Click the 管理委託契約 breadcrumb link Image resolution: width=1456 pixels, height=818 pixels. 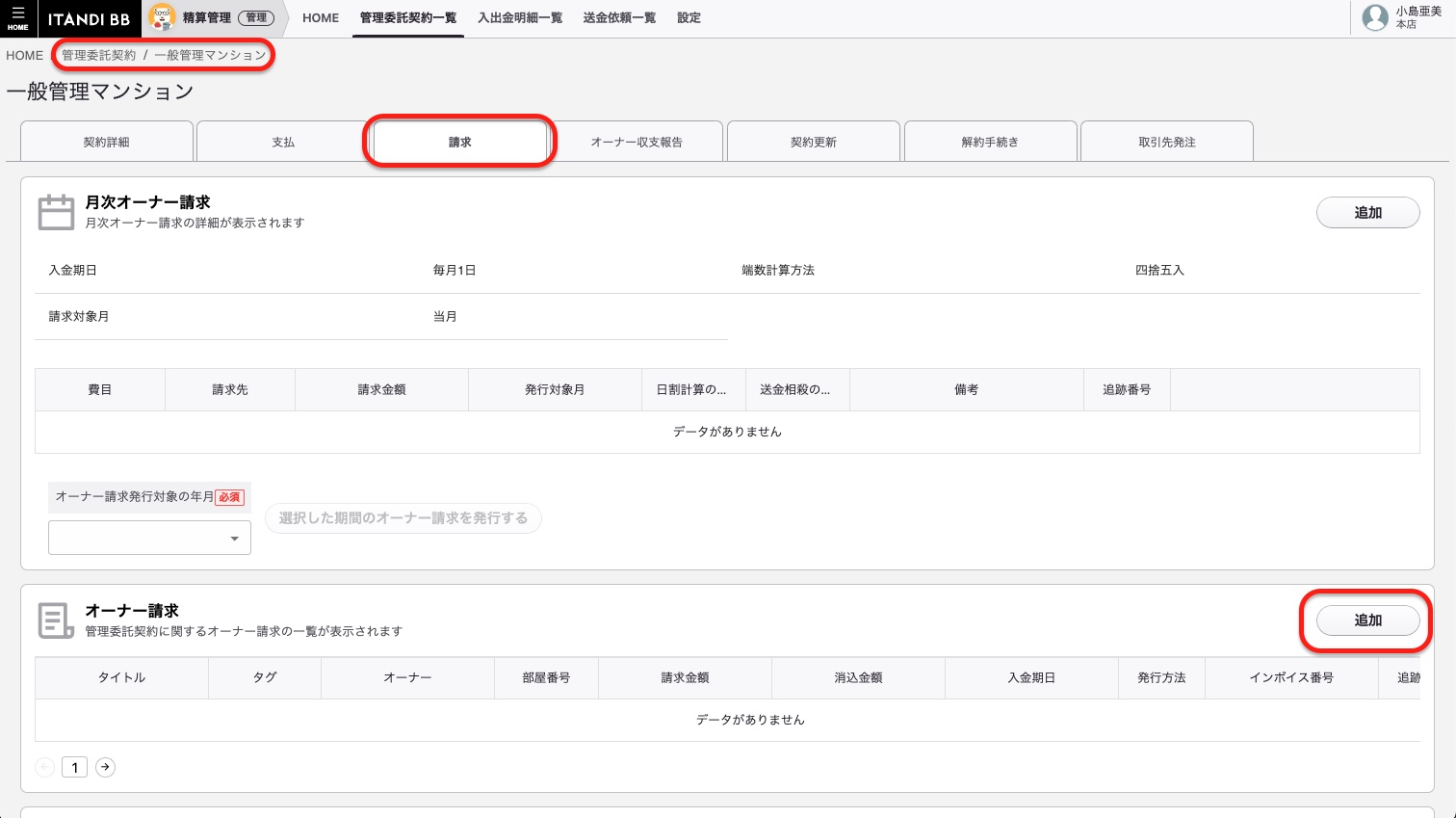click(x=99, y=55)
